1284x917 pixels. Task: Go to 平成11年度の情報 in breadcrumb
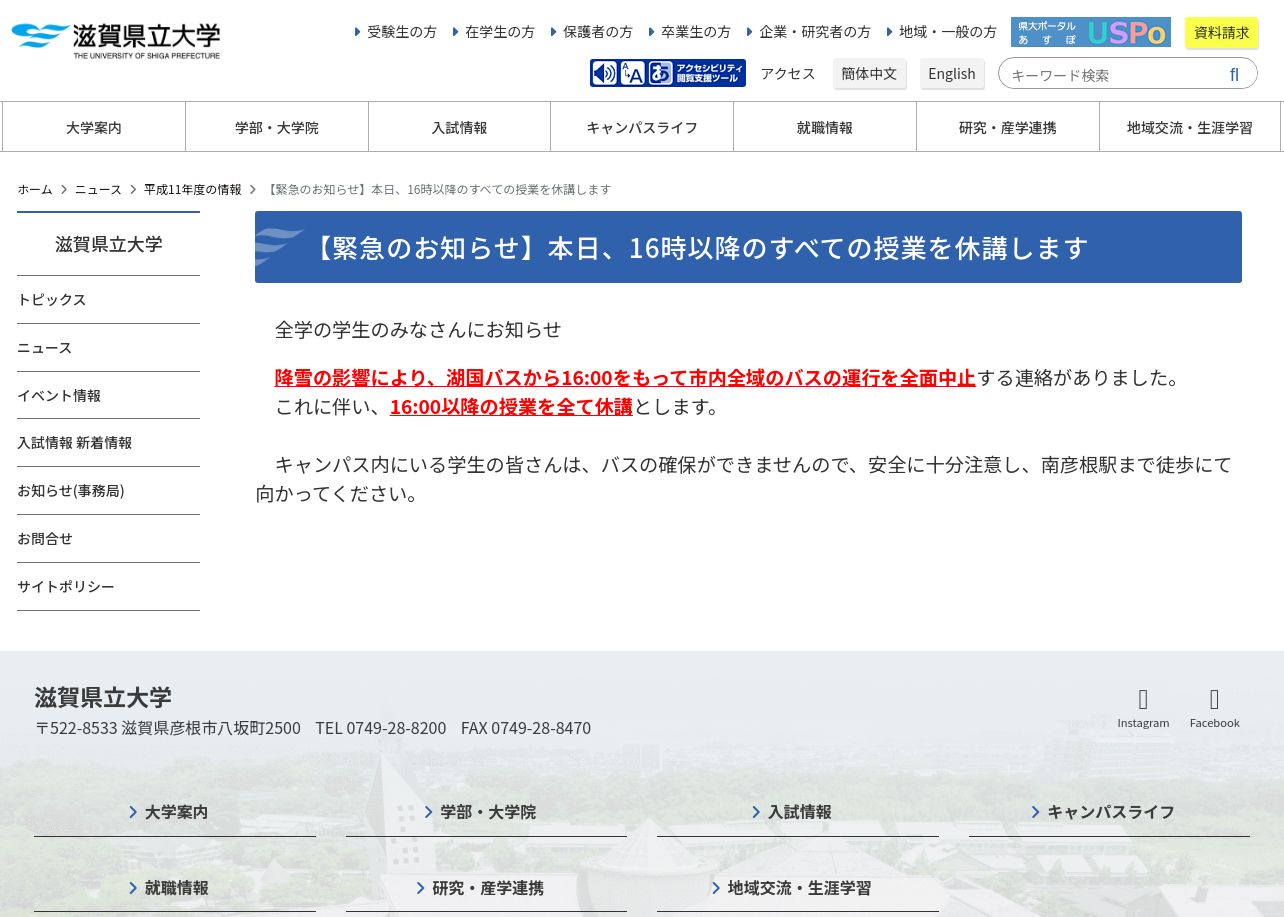(193, 189)
